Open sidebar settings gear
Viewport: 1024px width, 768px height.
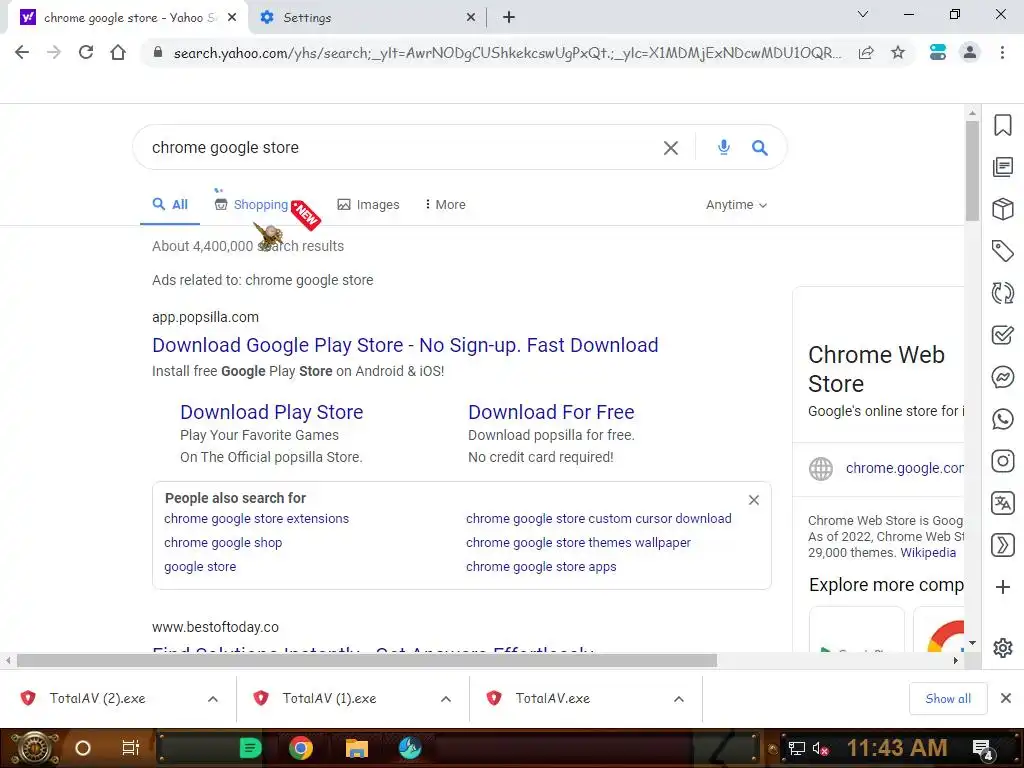[1002, 648]
